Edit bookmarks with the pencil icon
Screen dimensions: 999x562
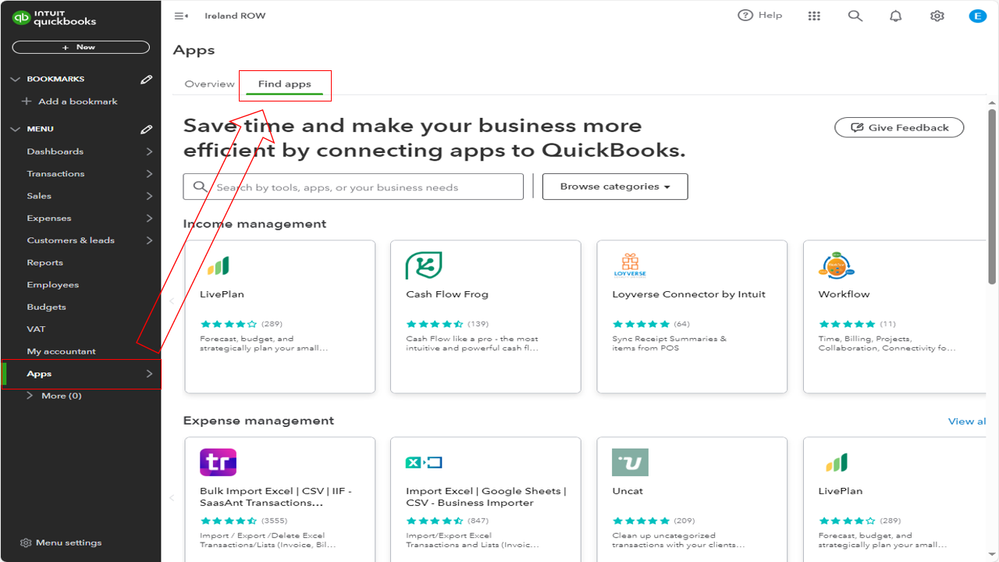pos(146,79)
